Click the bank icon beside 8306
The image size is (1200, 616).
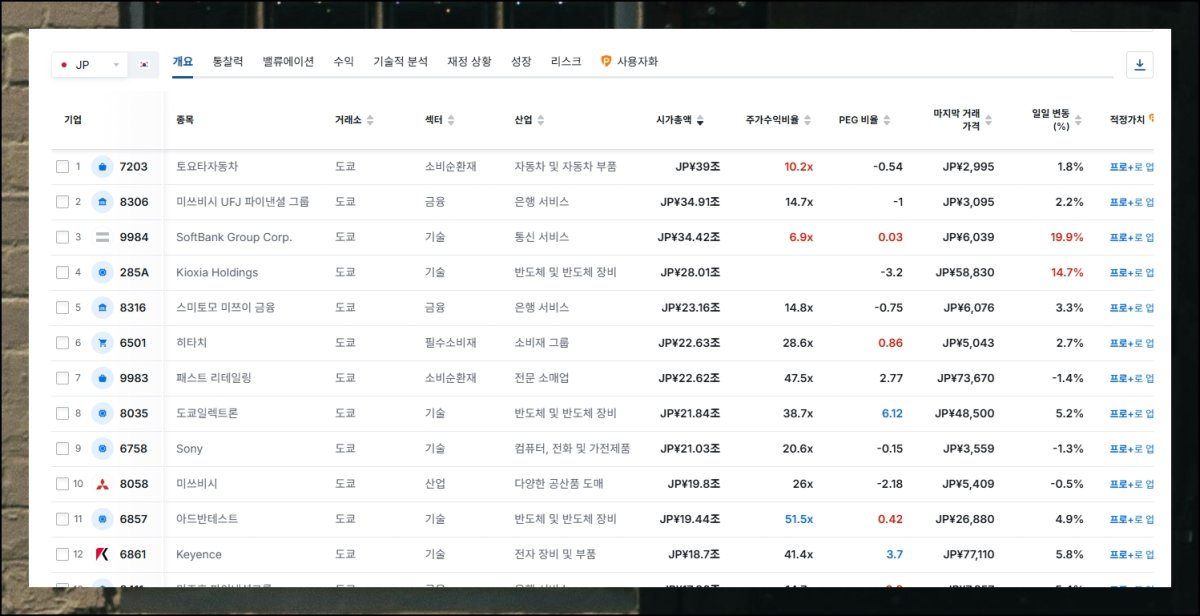(102, 202)
